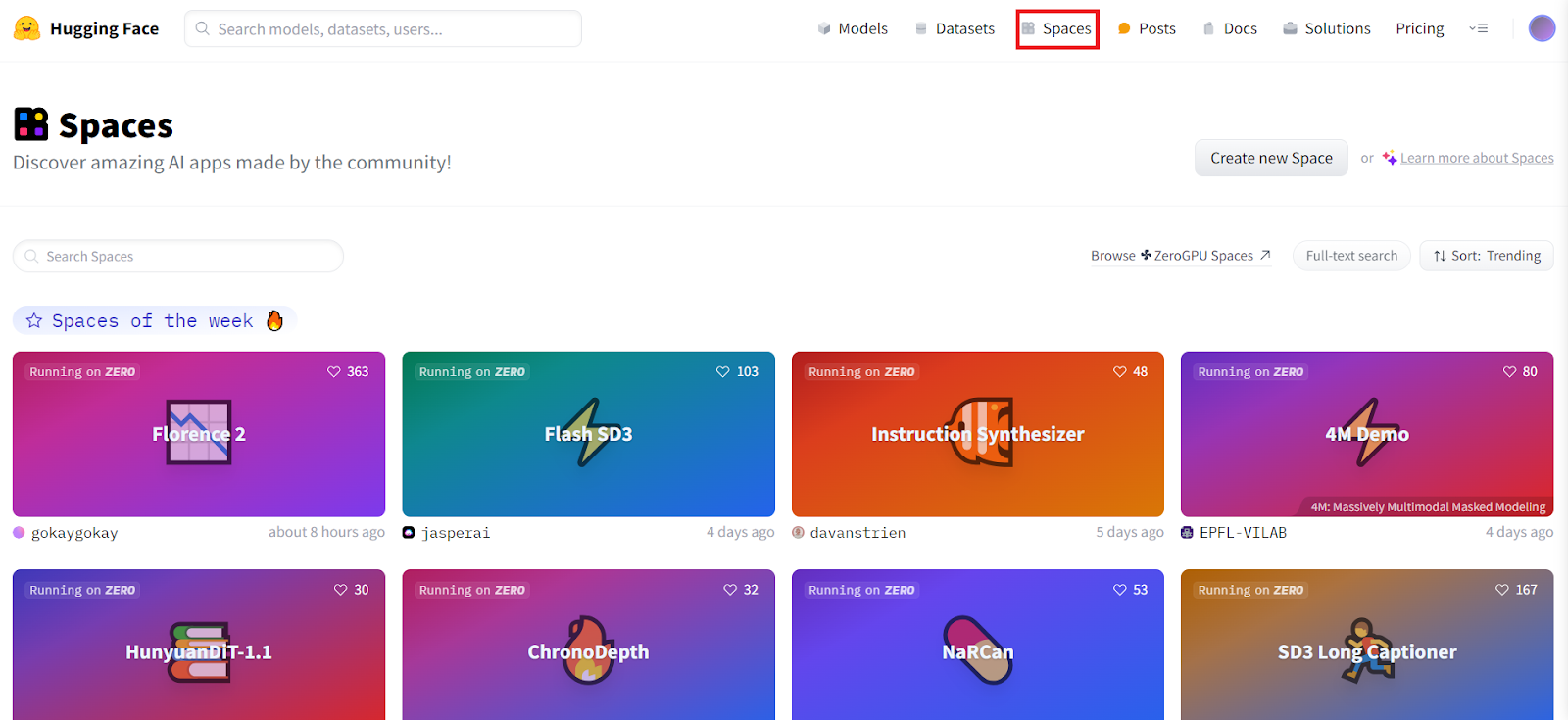Browse ZeroGPU Spaces link

click(x=1181, y=256)
